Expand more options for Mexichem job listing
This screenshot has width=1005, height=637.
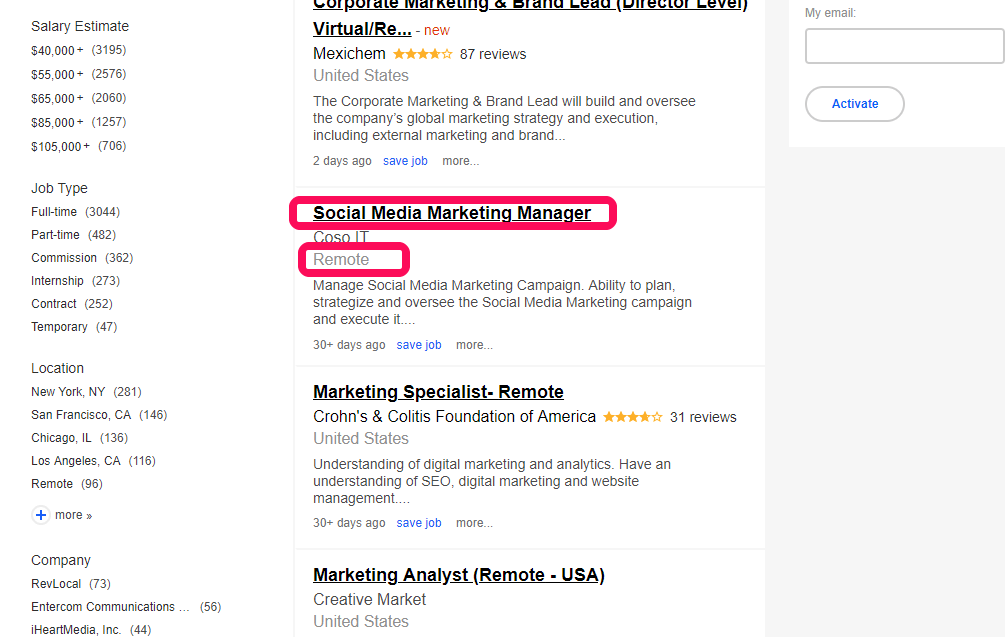coord(460,161)
